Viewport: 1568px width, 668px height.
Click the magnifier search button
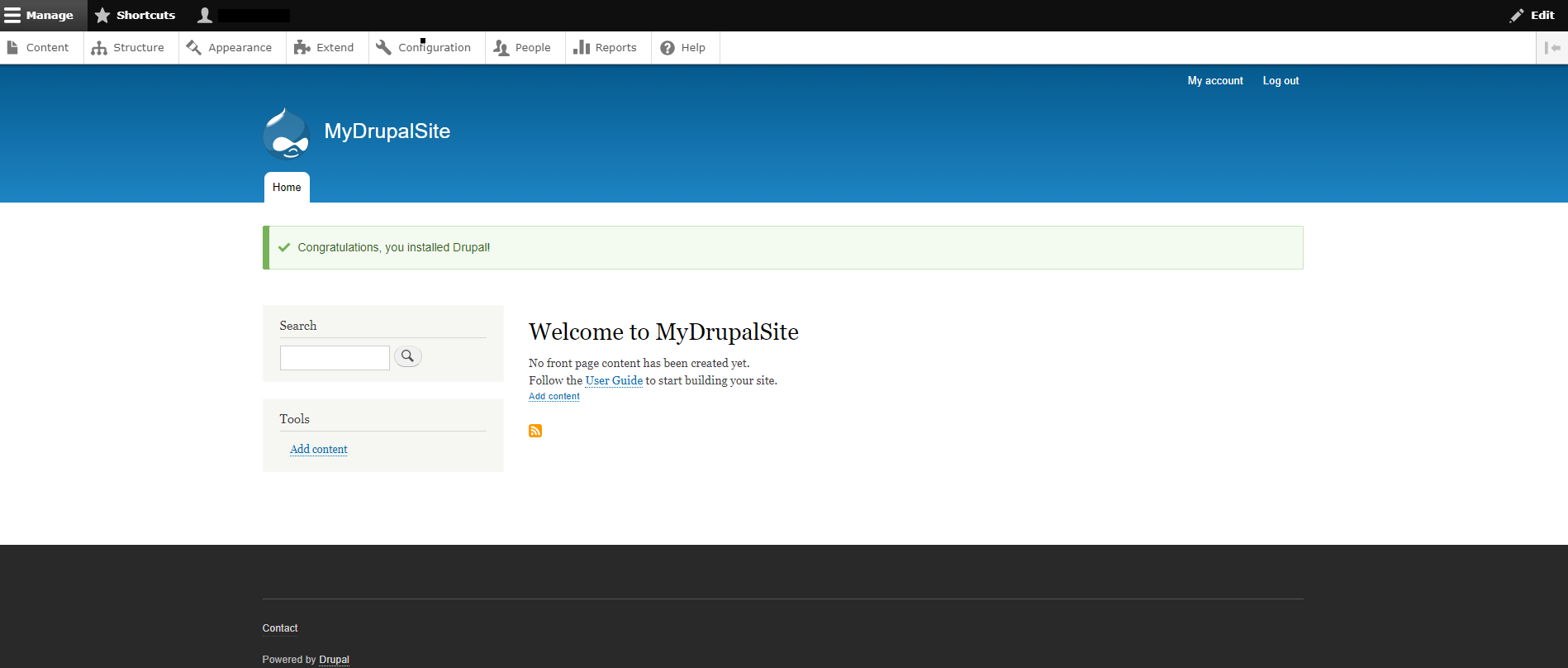click(408, 356)
